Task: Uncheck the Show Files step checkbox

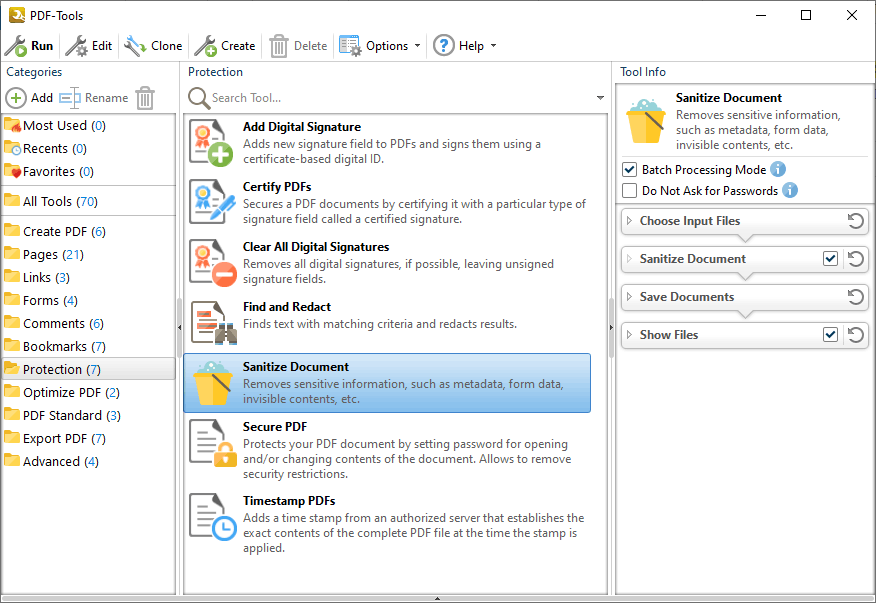Action: 831,334
